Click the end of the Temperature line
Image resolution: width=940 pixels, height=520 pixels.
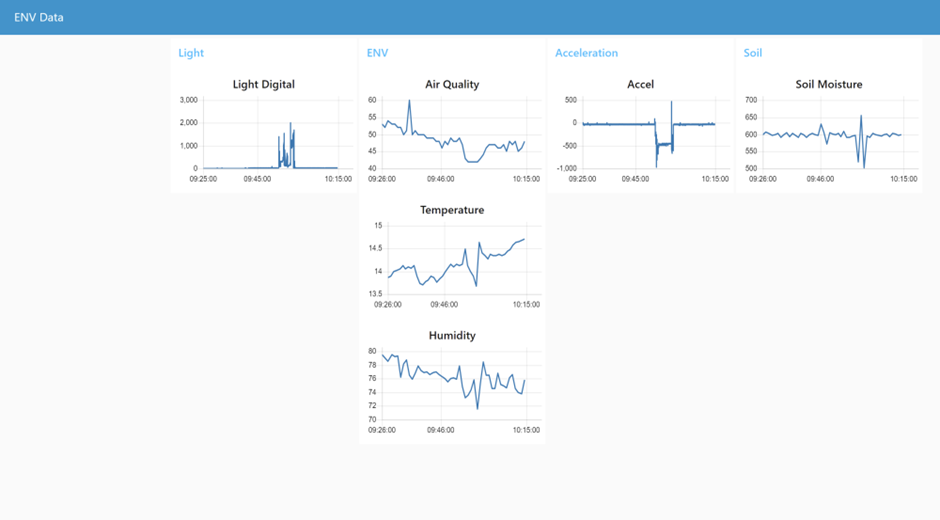[524, 239]
